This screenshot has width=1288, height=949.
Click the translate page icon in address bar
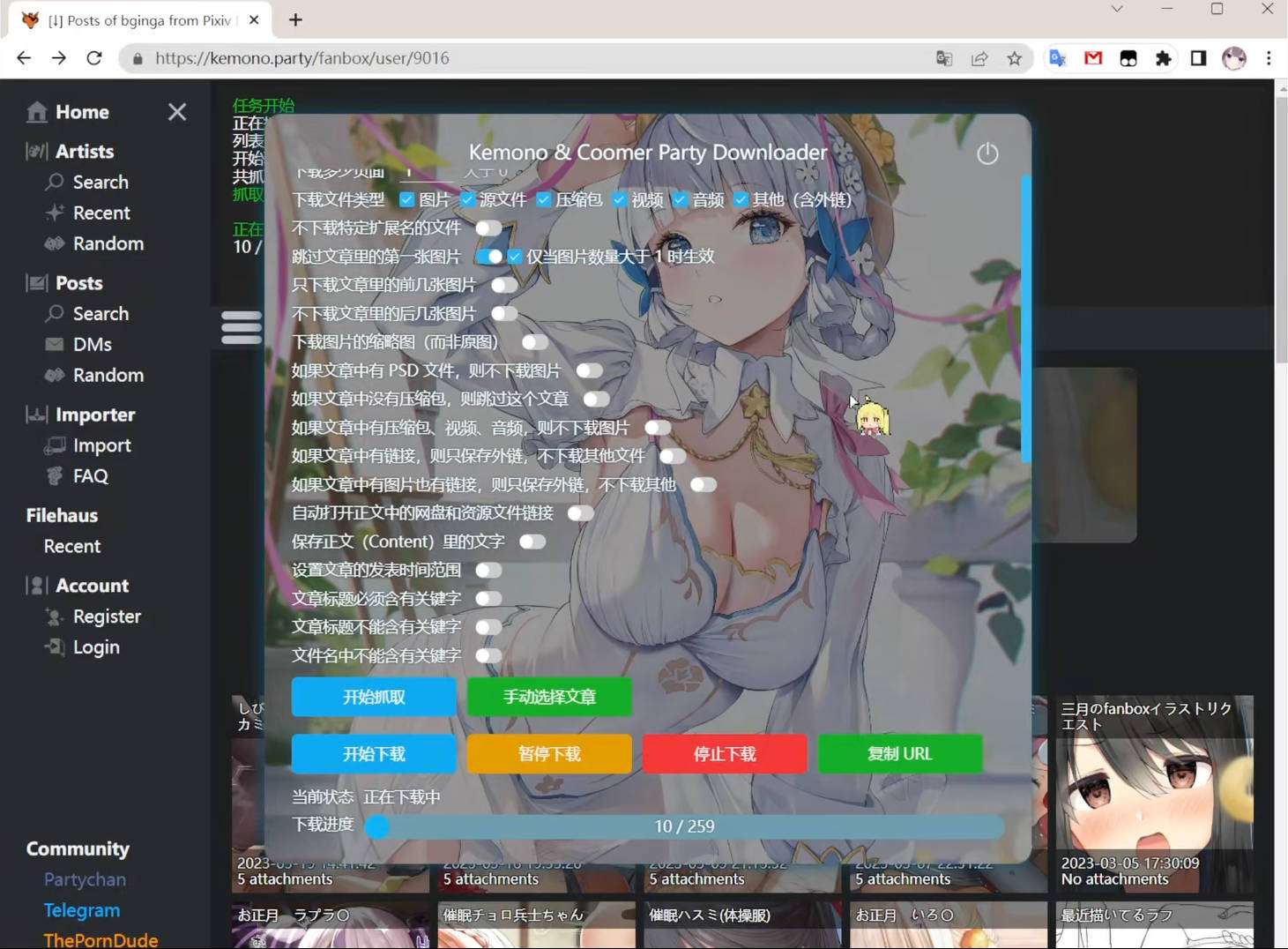coord(944,58)
